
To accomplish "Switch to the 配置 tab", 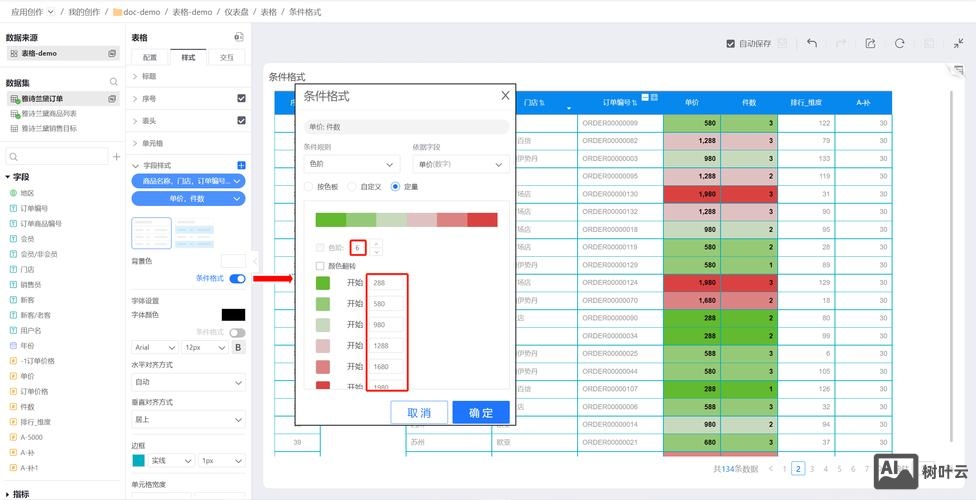I will [150, 57].
